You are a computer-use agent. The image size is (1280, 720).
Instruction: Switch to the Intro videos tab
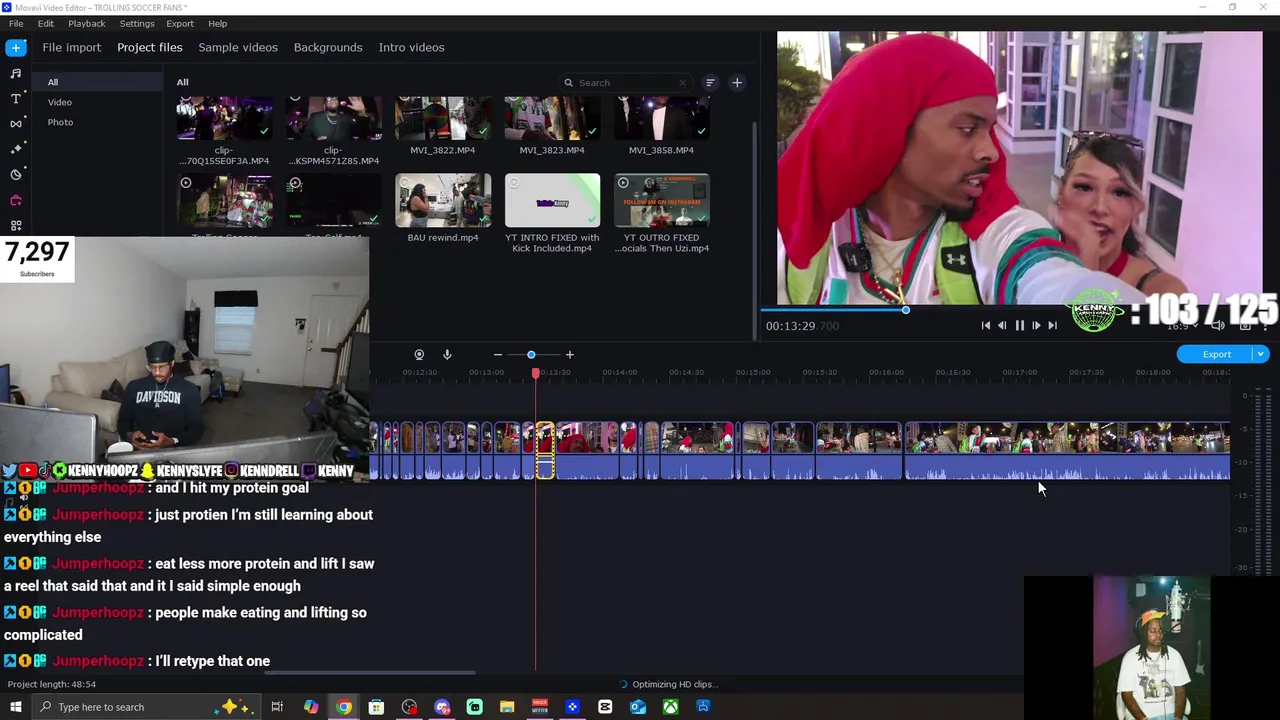[x=411, y=47]
